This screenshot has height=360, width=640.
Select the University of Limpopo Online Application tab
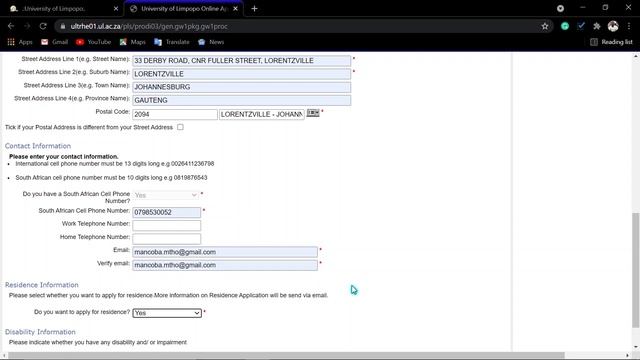pos(184,9)
